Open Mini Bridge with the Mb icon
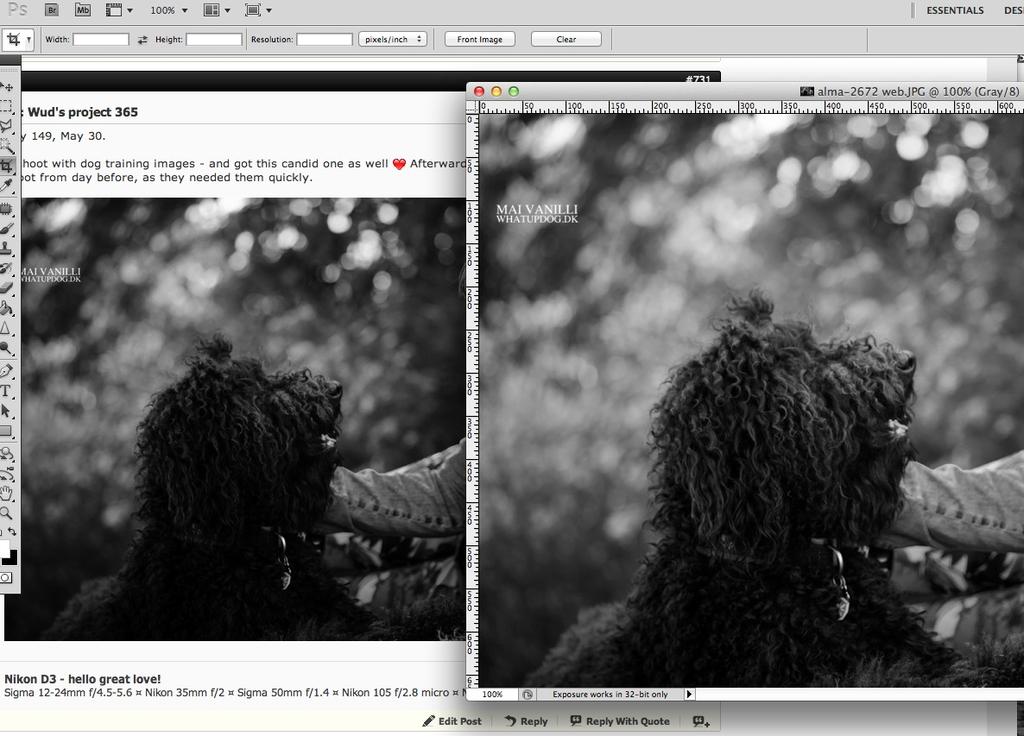The width and height of the screenshot is (1024, 736). click(83, 10)
